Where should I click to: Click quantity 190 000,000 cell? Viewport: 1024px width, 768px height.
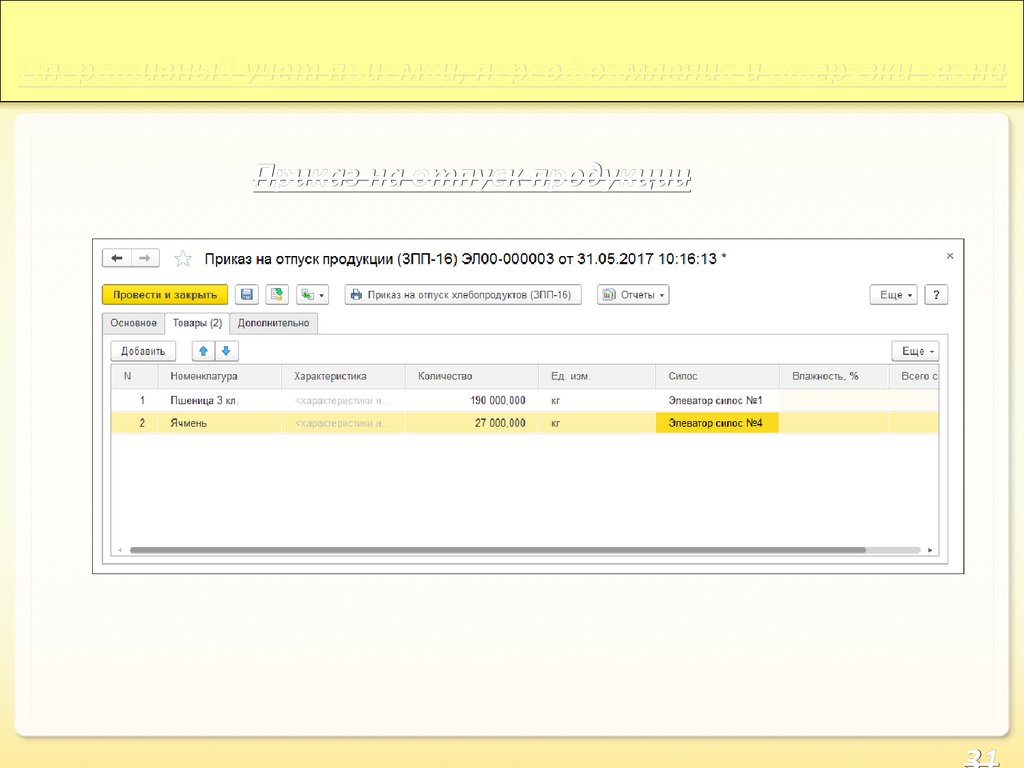472,400
